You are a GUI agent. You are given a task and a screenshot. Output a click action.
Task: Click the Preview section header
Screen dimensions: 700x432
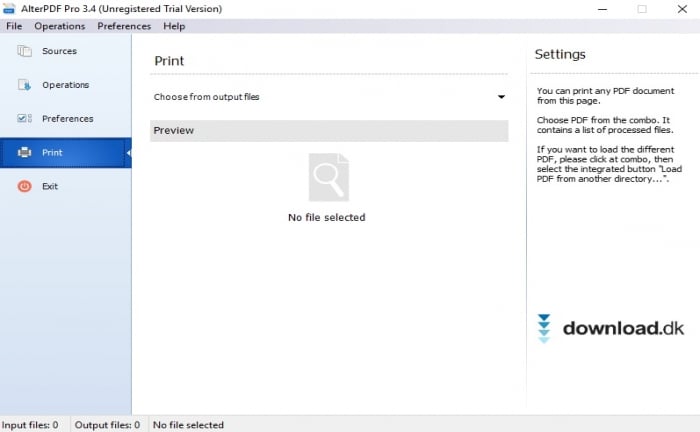[x=328, y=131]
